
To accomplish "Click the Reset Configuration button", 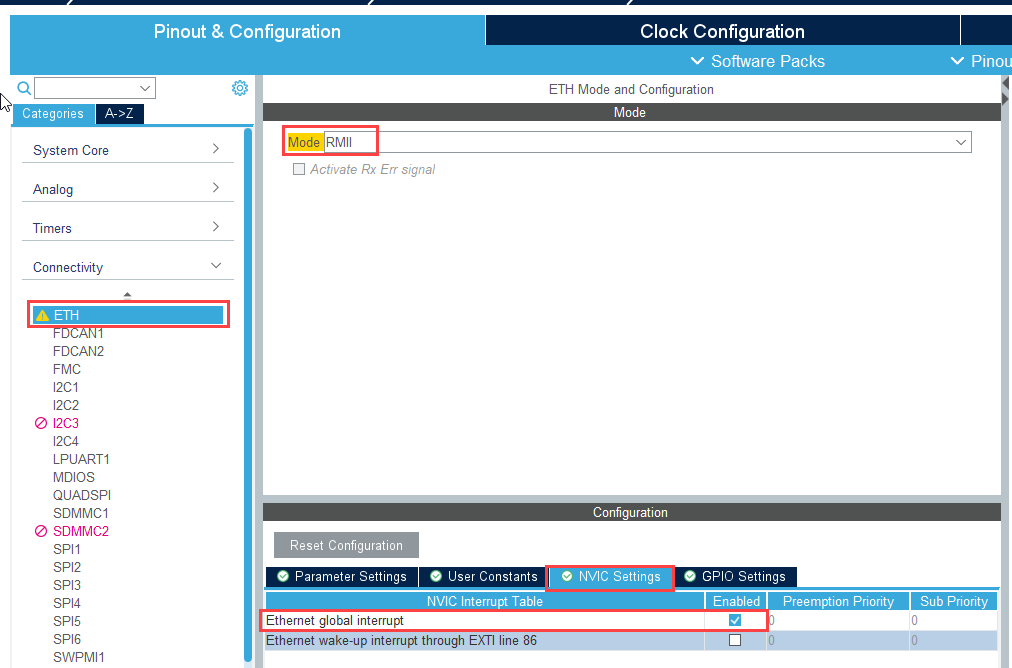I will coord(346,545).
